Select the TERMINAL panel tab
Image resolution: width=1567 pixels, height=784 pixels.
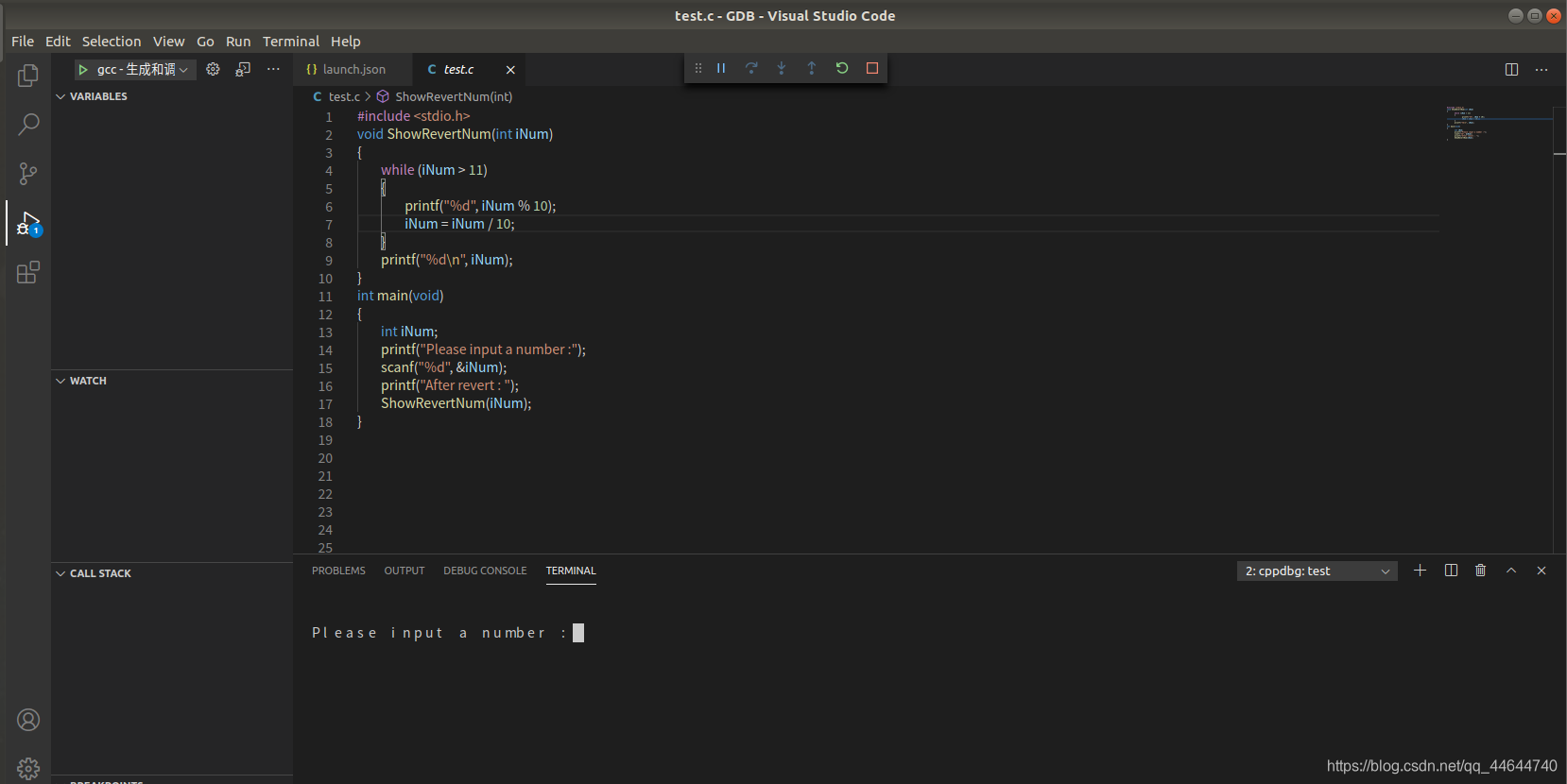coord(571,571)
